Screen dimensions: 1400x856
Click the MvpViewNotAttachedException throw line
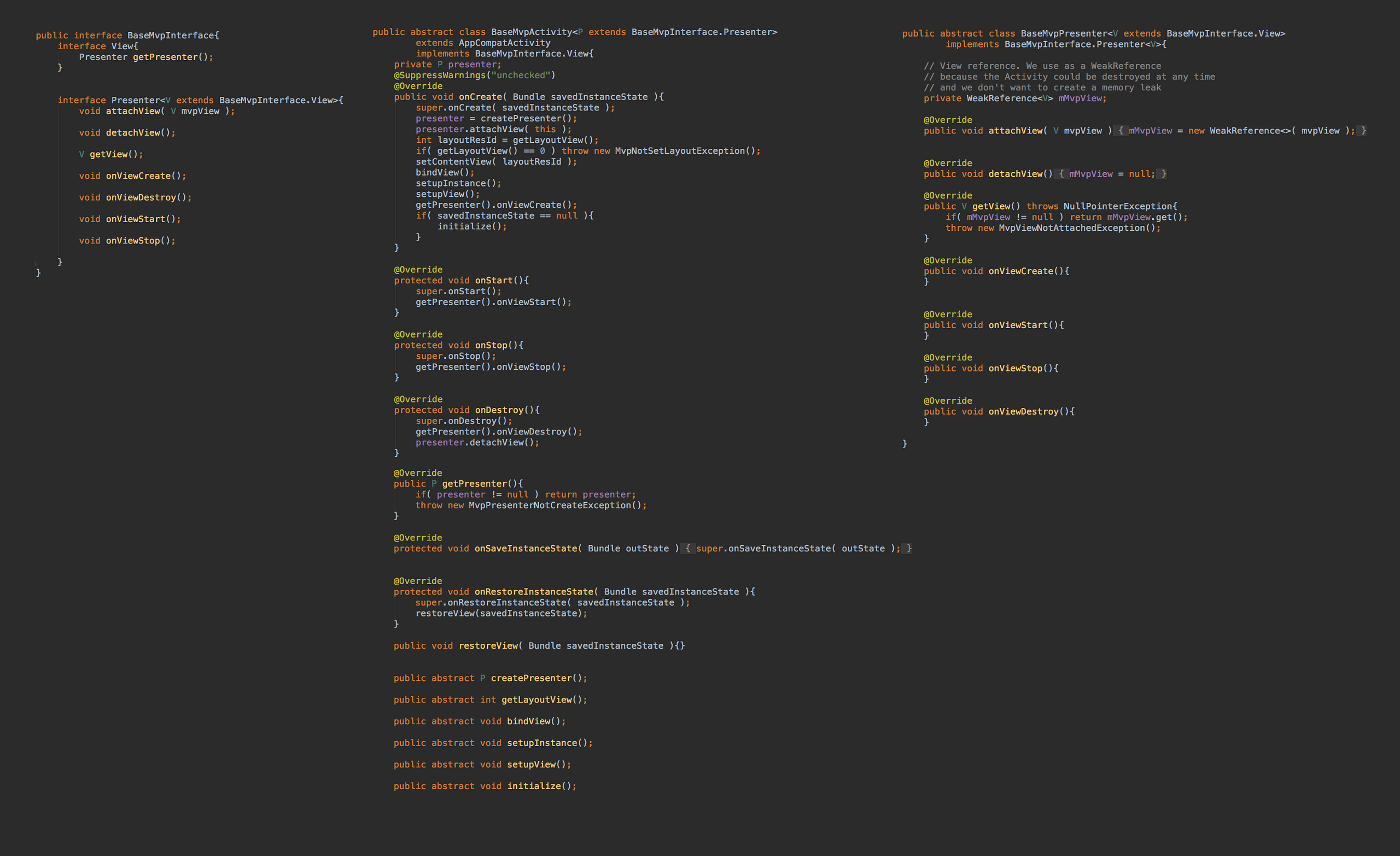click(x=1053, y=228)
